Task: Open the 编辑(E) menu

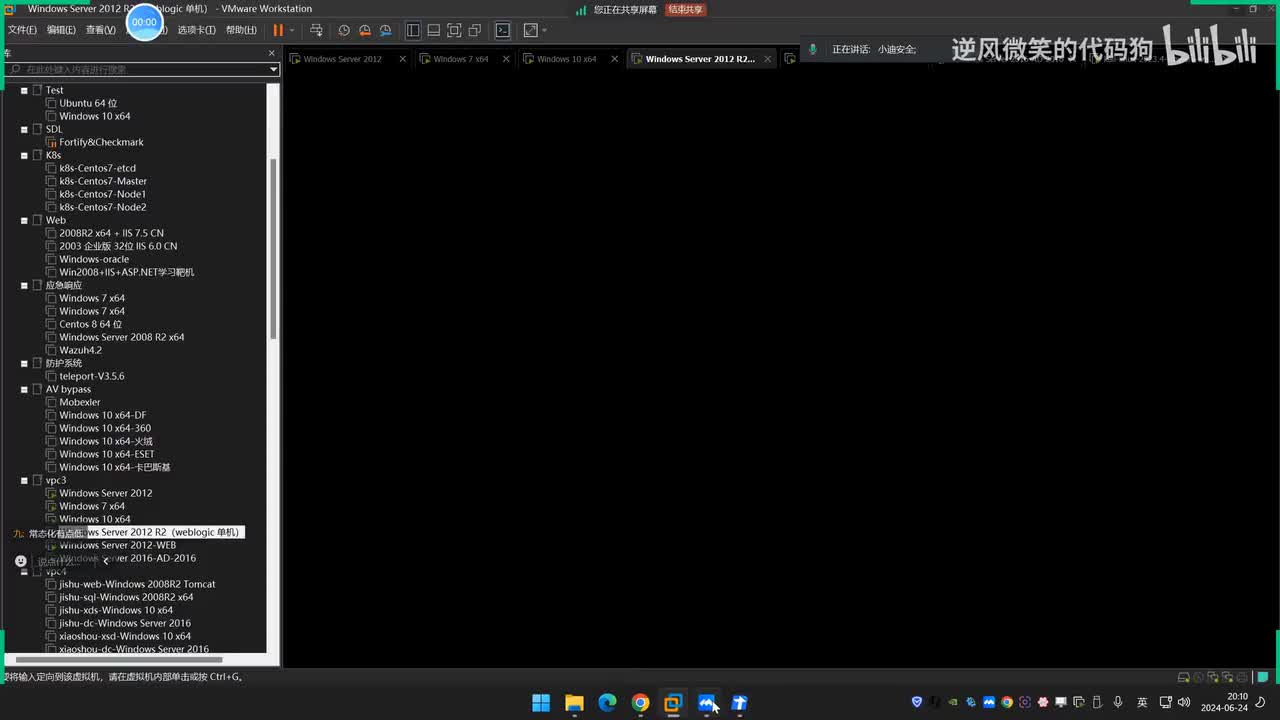Action: coord(61,30)
